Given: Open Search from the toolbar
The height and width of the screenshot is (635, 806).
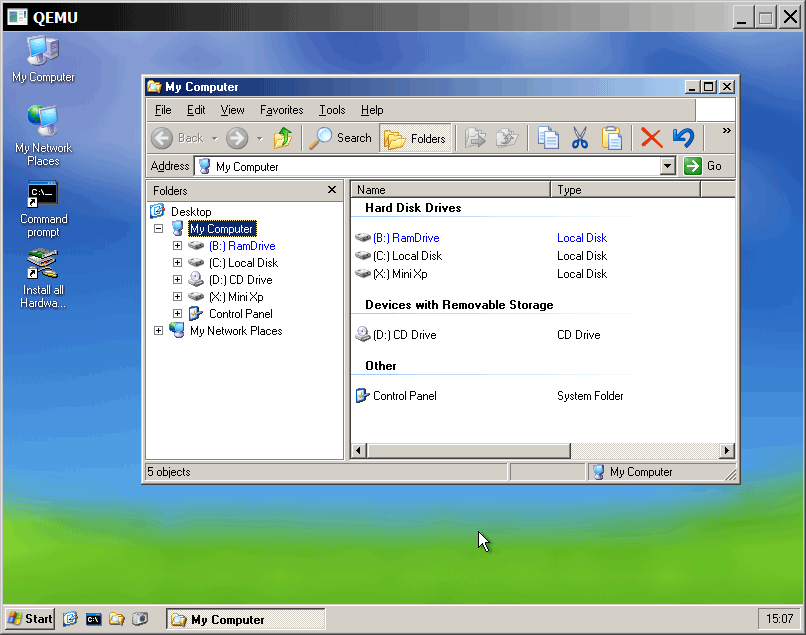Looking at the screenshot, I should tap(341, 138).
